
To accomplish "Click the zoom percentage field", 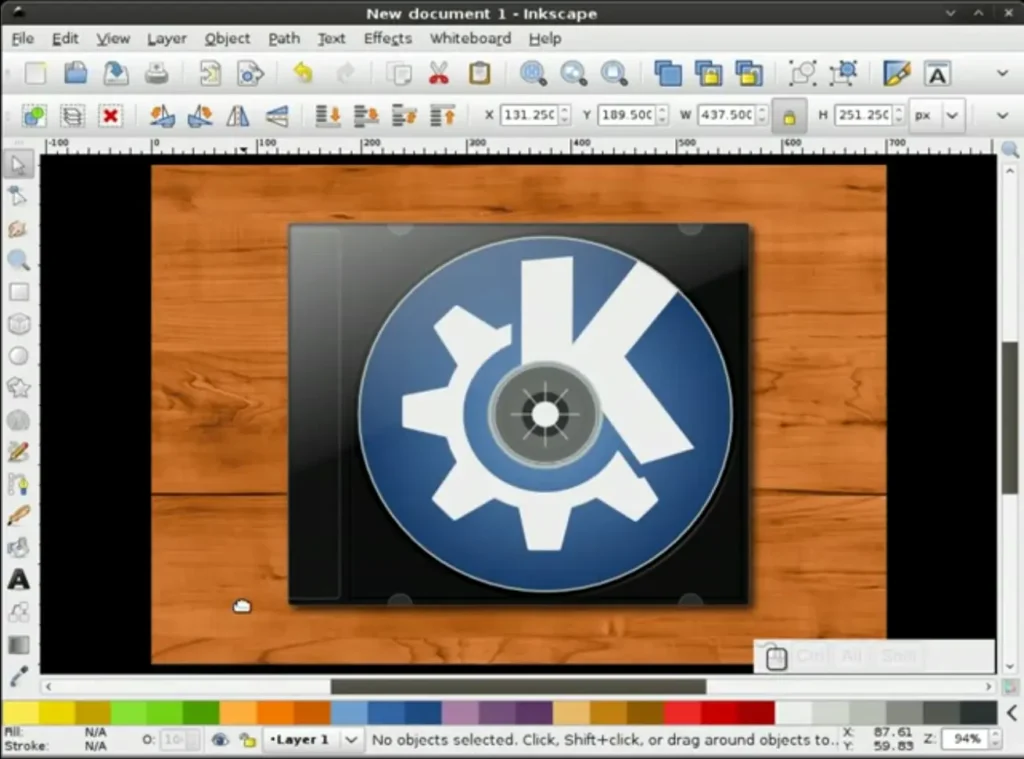I will tap(967, 739).
